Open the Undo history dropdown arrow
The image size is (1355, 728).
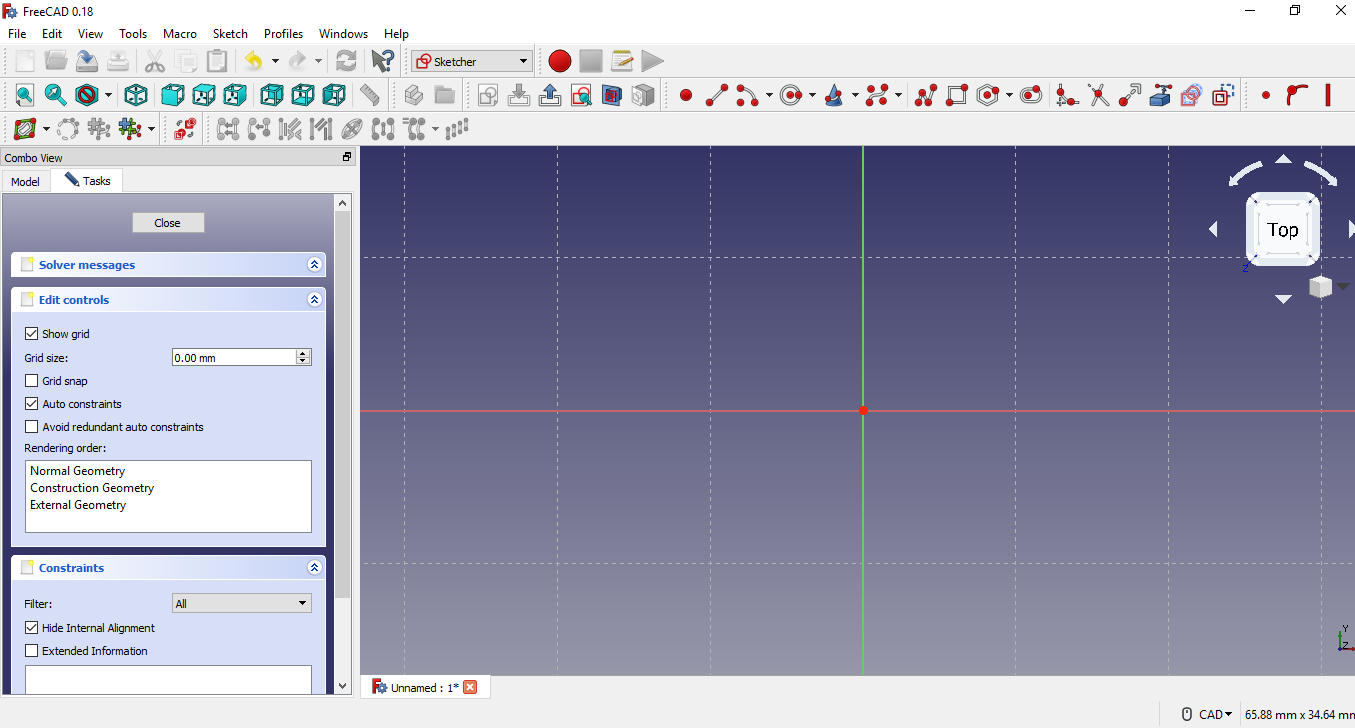(x=275, y=61)
